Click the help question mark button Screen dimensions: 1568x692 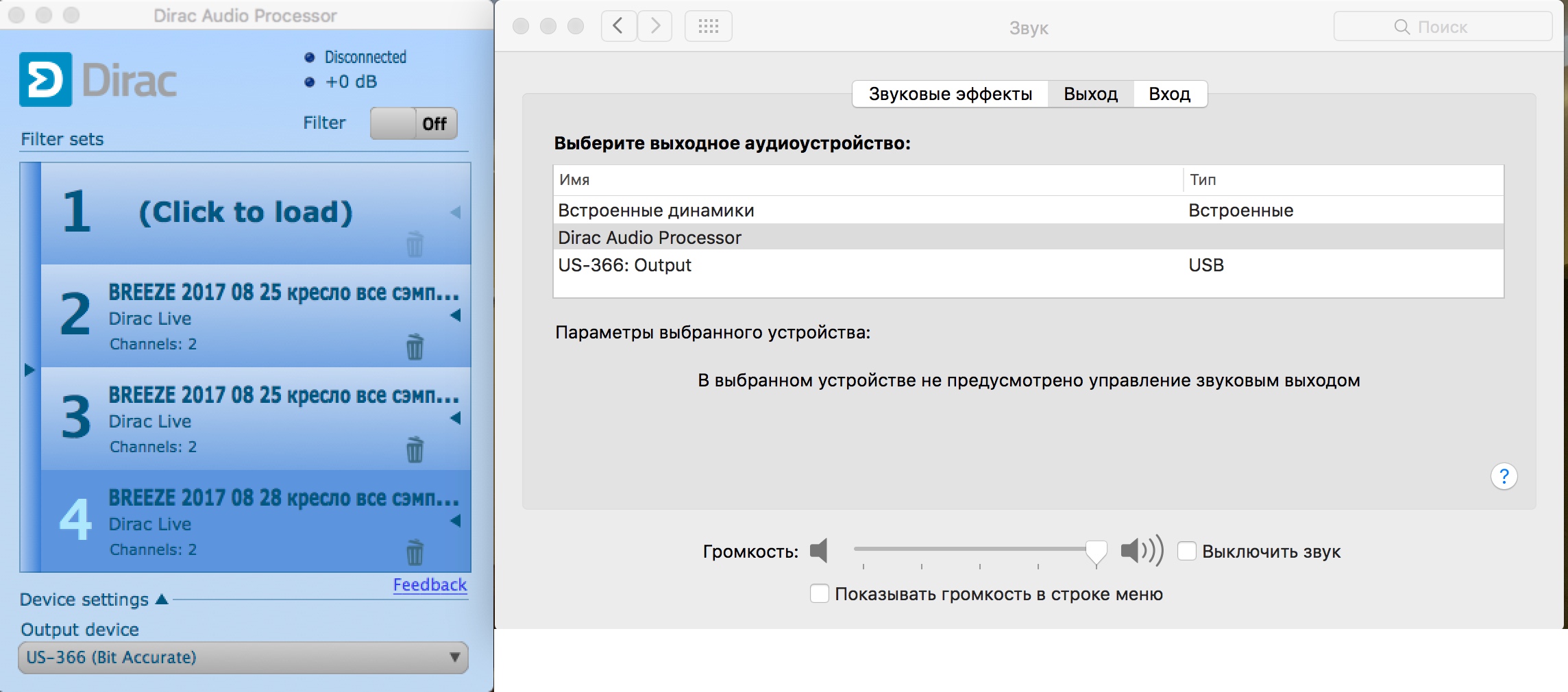(1504, 476)
